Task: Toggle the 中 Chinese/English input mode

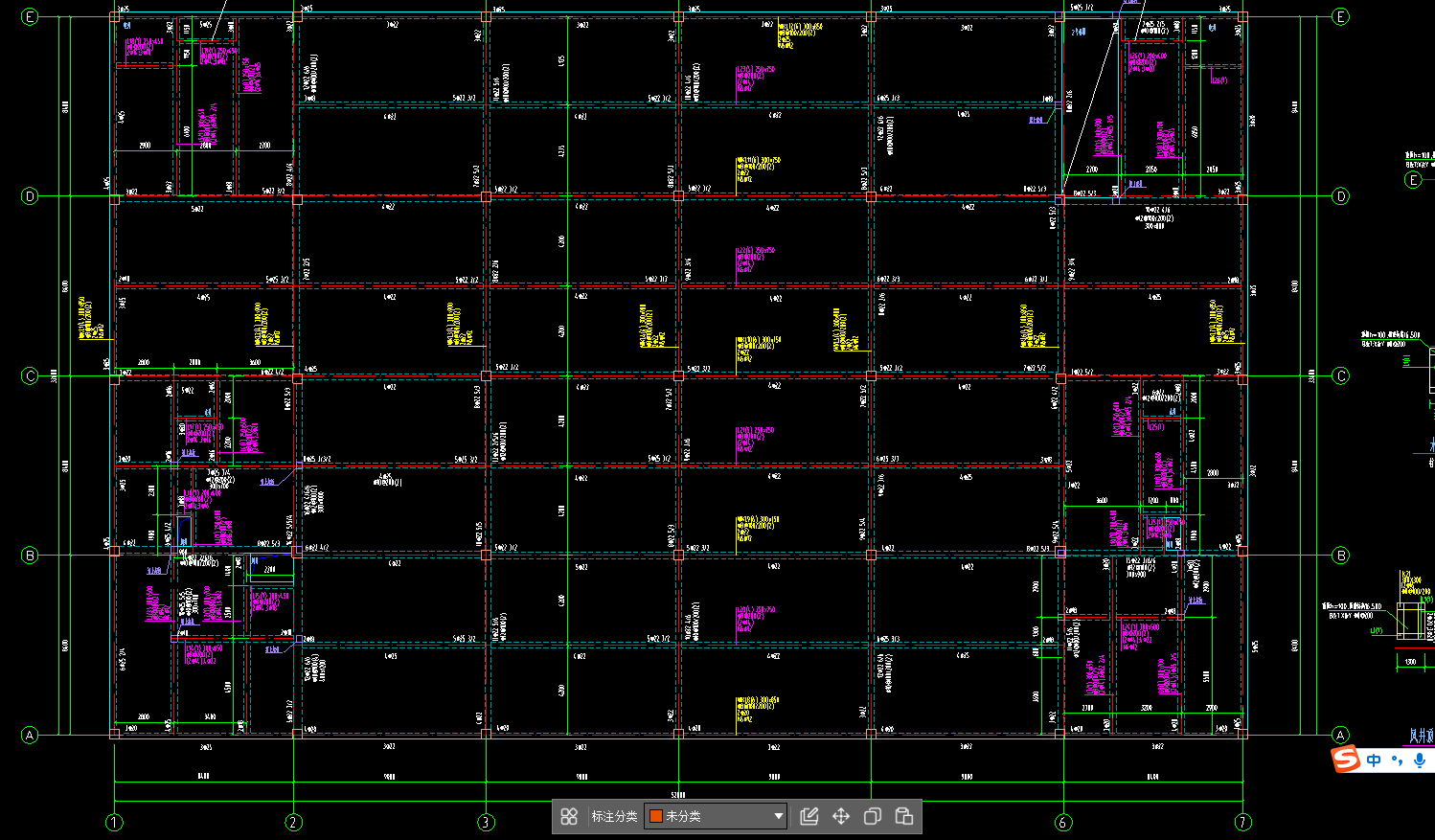Action: click(1375, 761)
